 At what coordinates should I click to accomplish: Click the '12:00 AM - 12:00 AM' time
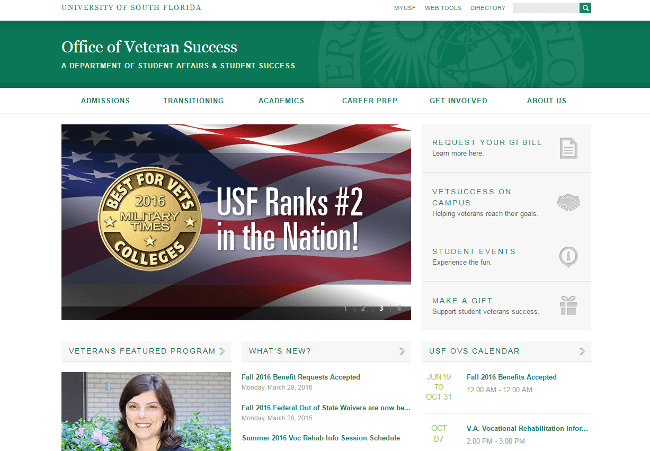pos(499,390)
